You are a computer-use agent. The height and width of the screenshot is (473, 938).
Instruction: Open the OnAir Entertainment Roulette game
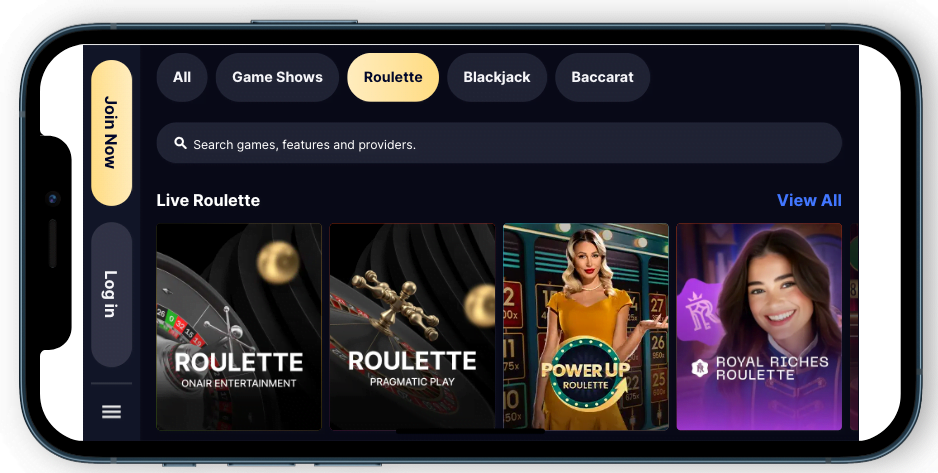tap(239, 326)
